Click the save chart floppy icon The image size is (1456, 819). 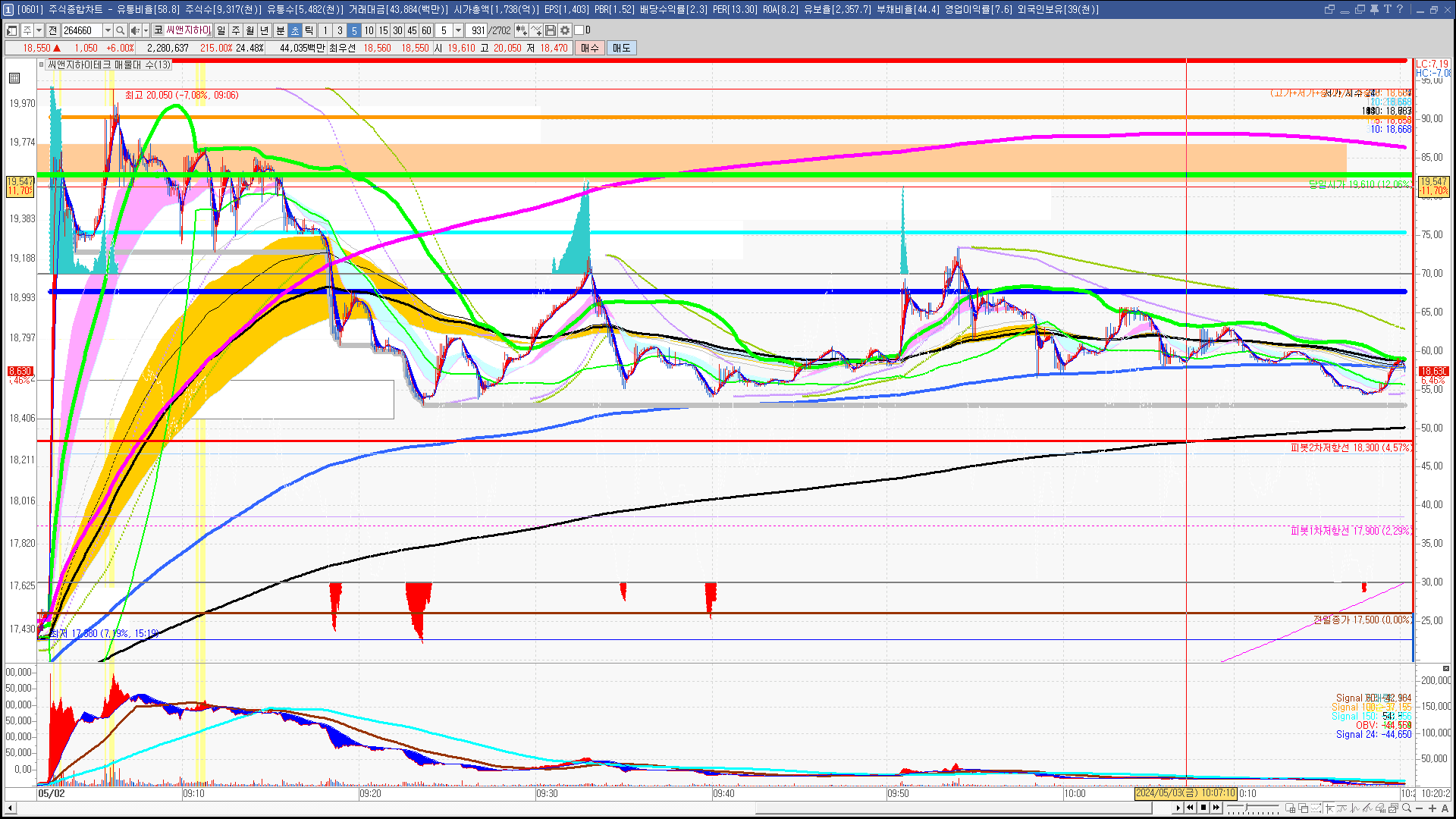tap(551, 30)
